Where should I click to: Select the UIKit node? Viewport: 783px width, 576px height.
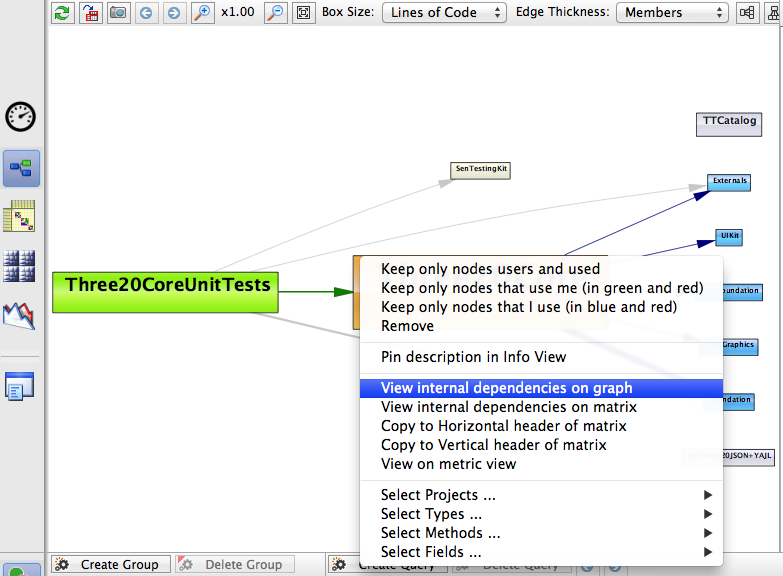(x=729, y=237)
